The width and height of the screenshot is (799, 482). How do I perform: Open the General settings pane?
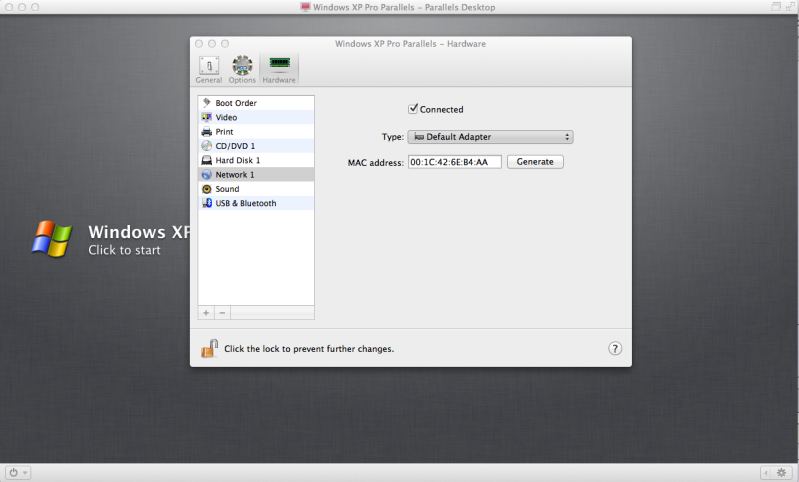[x=209, y=70]
